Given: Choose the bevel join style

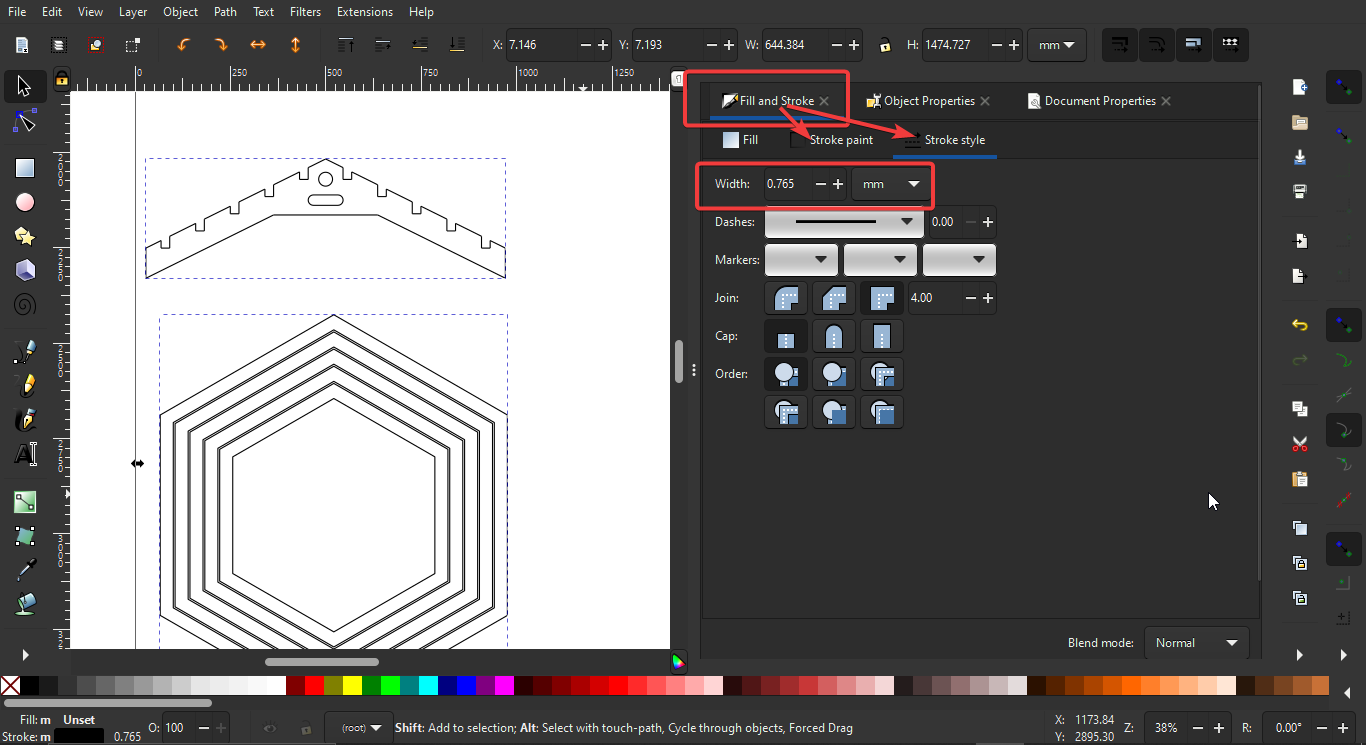Looking at the screenshot, I should (833, 298).
